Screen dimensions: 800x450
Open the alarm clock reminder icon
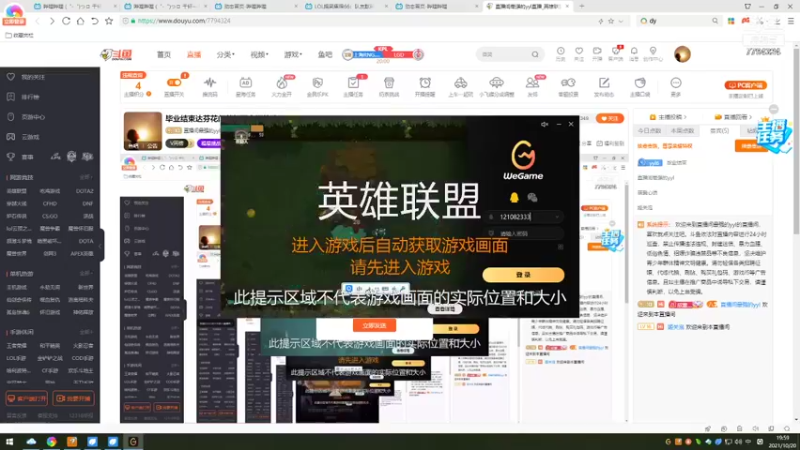(x=425, y=85)
